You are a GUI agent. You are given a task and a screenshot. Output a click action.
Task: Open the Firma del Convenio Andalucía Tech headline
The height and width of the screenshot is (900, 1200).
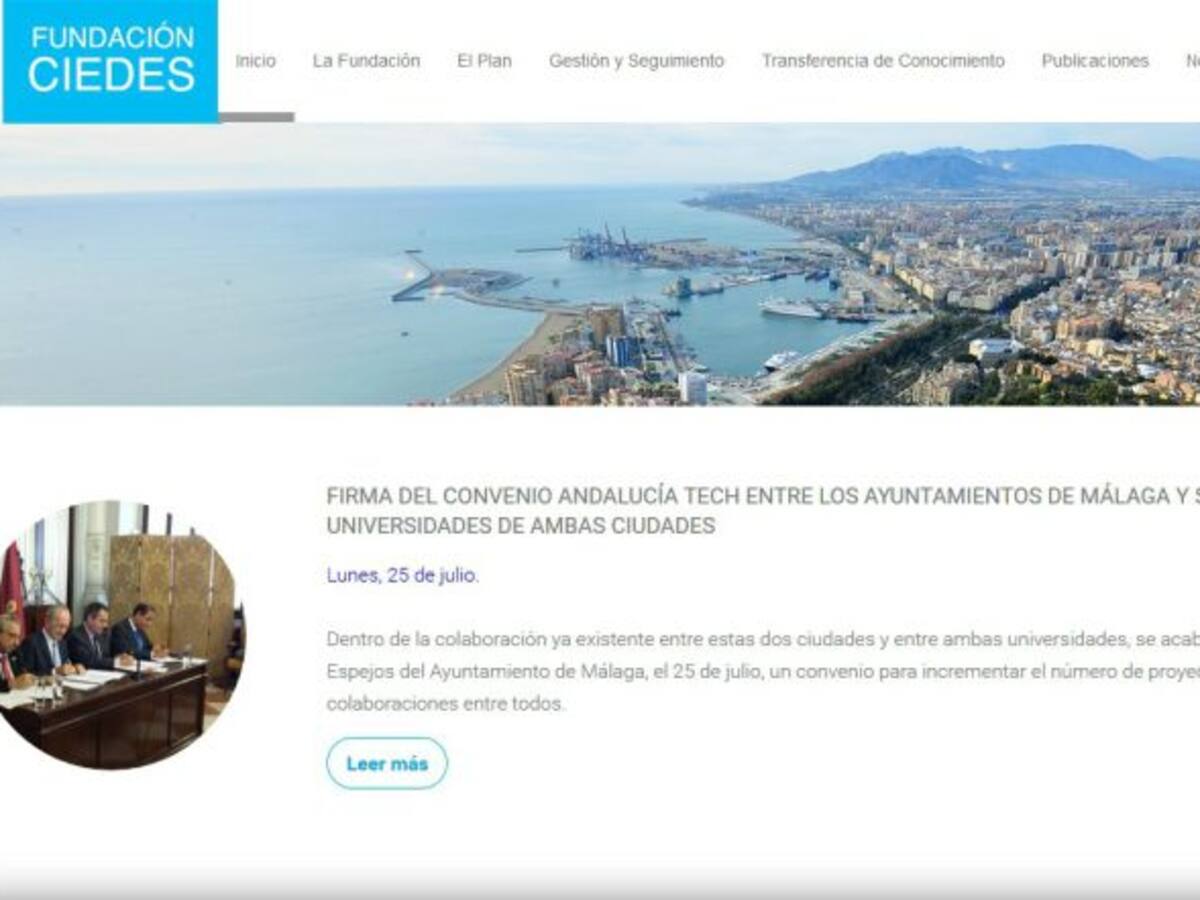763,510
